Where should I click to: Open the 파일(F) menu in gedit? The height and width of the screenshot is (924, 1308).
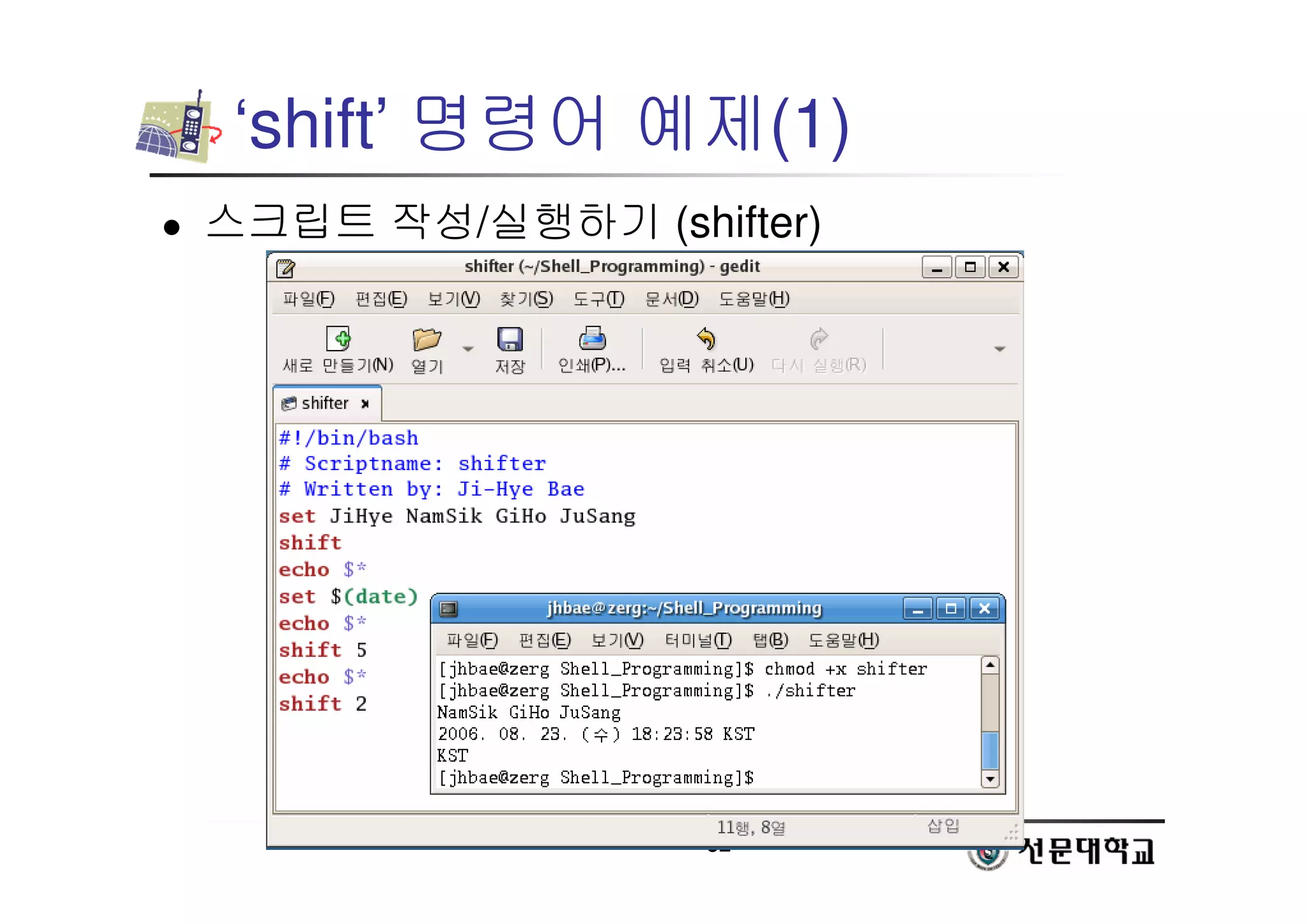pos(308,299)
